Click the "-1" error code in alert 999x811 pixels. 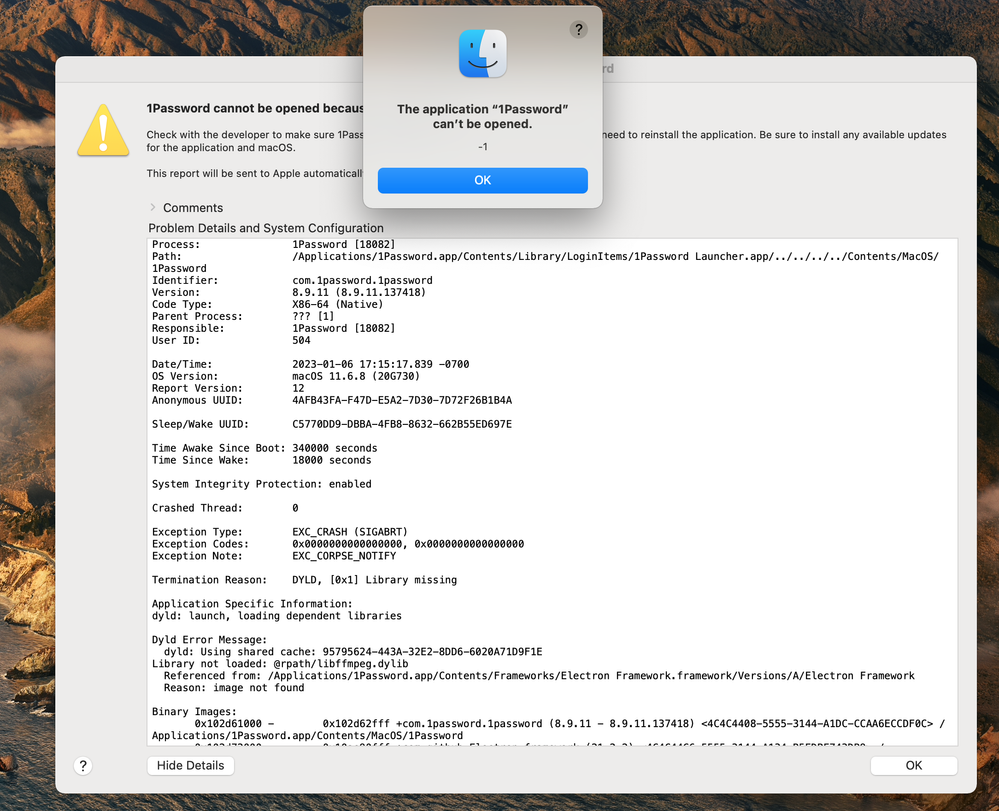click(482, 147)
